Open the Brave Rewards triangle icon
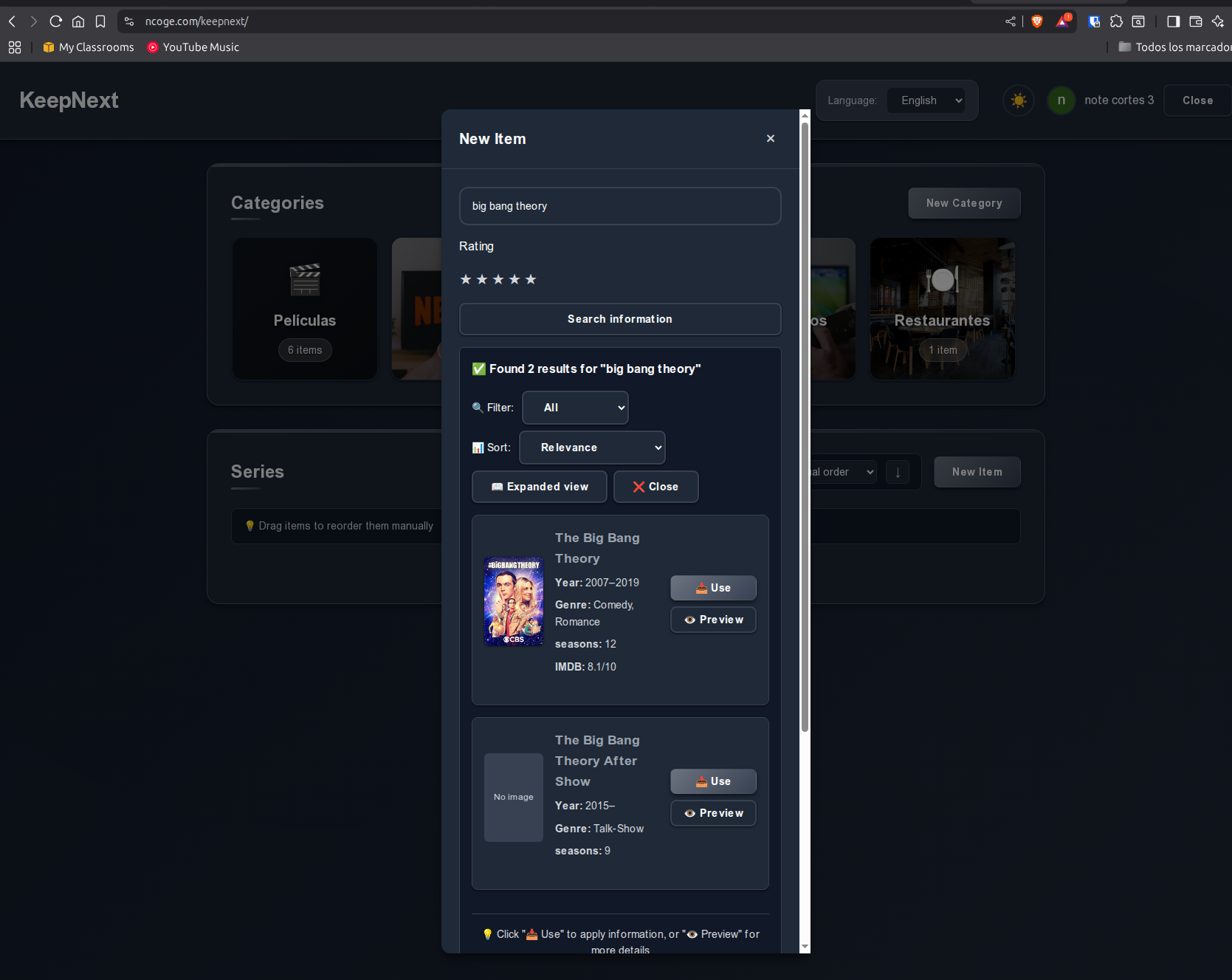The height and width of the screenshot is (980, 1232). pyautogui.click(x=1063, y=21)
